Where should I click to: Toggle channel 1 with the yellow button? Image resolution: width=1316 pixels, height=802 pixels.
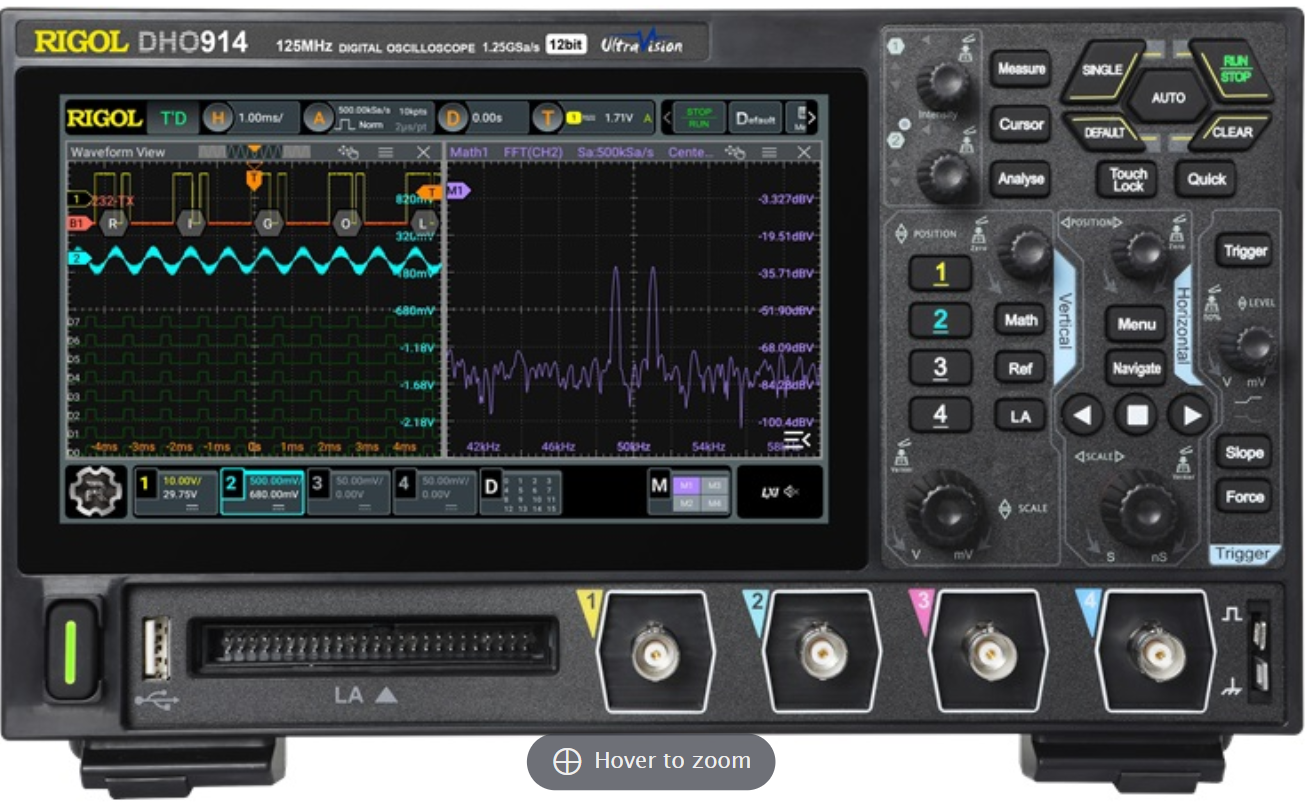point(939,273)
